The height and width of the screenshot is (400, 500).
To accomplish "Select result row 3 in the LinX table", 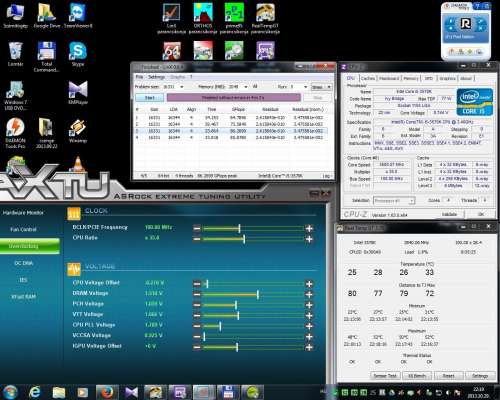I will 230,131.
